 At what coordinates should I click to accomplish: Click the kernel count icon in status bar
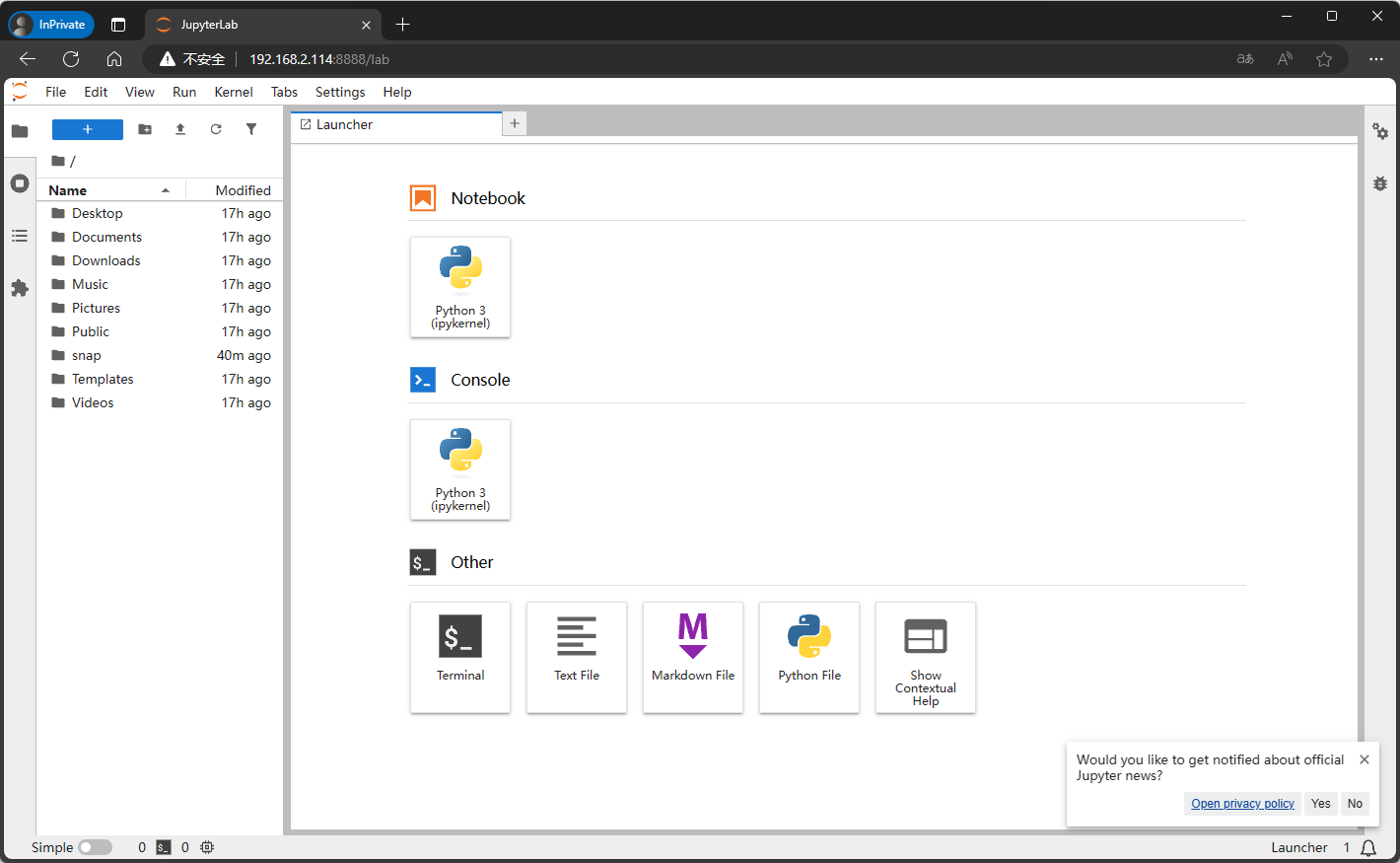coord(207,847)
